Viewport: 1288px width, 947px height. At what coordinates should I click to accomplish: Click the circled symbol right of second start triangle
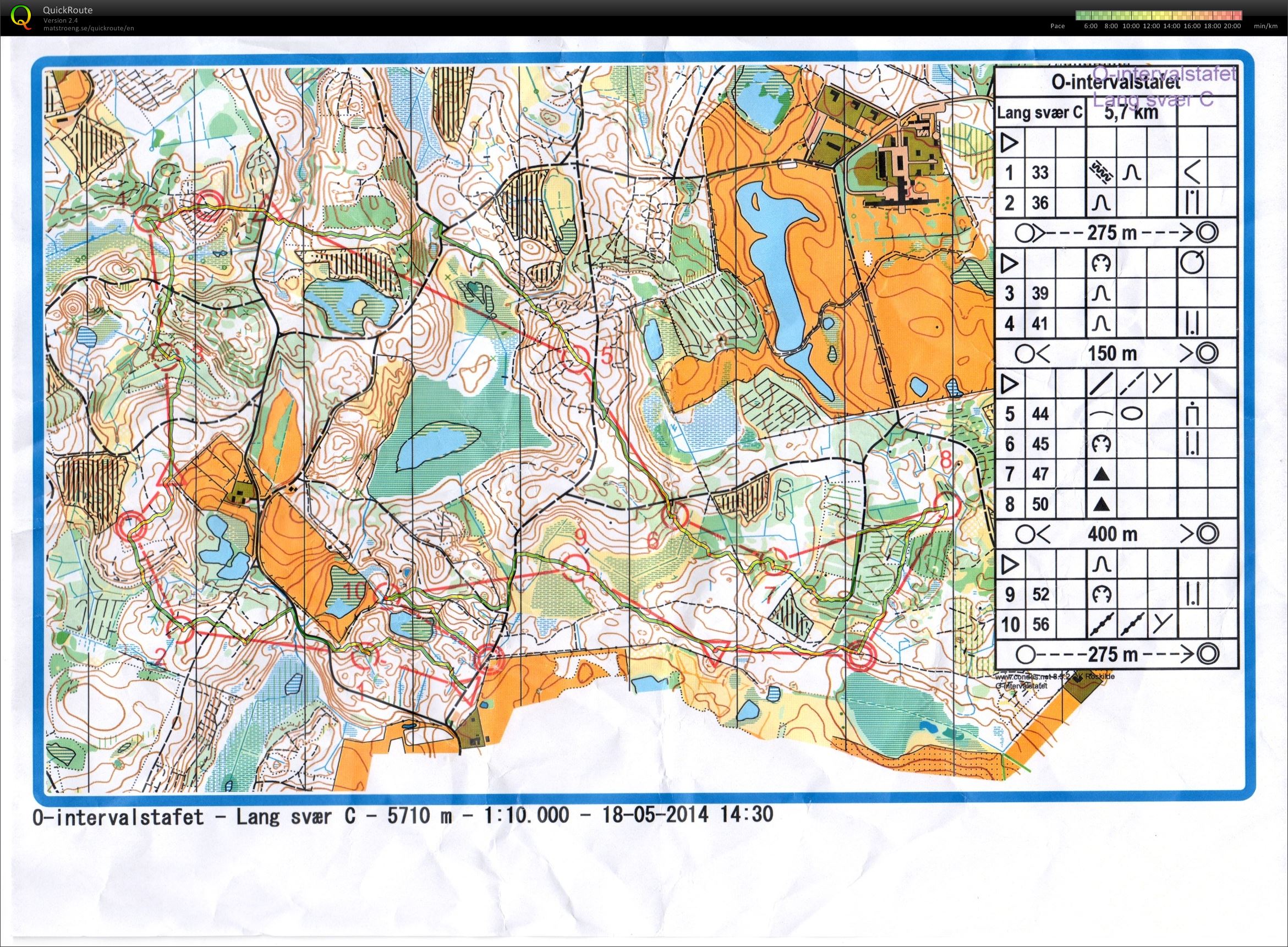[x=1192, y=263]
